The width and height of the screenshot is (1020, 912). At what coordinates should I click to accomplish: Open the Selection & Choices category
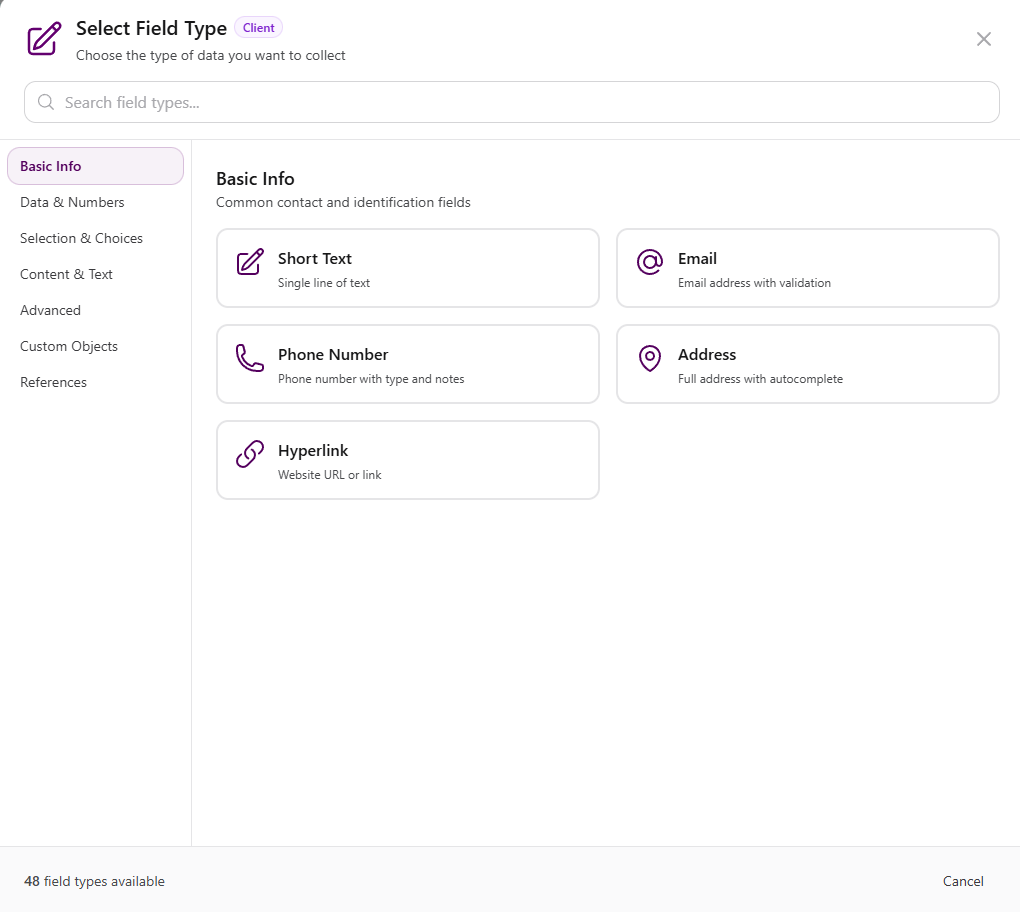96,238
